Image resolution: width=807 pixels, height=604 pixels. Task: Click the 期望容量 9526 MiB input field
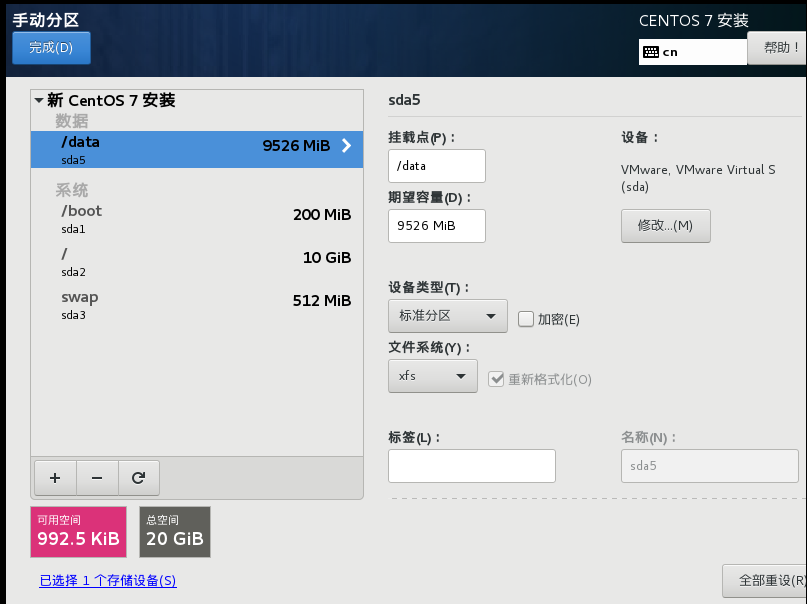(x=437, y=226)
